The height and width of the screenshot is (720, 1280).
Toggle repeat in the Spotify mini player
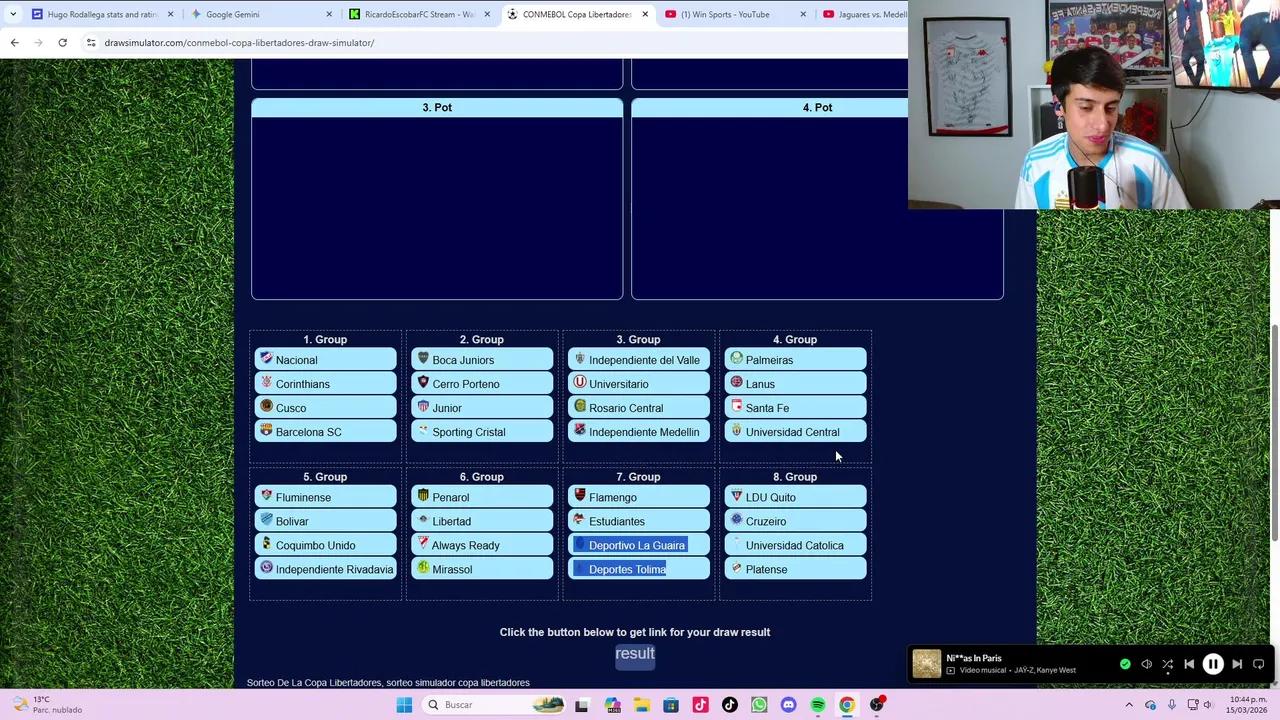click(1259, 664)
